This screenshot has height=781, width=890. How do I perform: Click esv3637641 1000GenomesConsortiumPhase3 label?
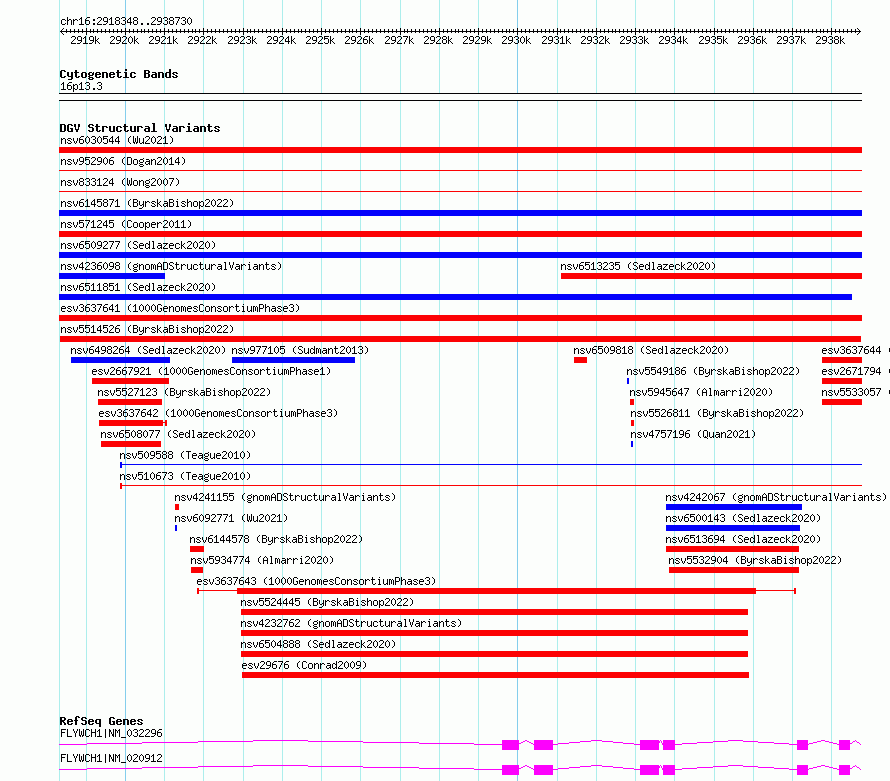click(180, 308)
